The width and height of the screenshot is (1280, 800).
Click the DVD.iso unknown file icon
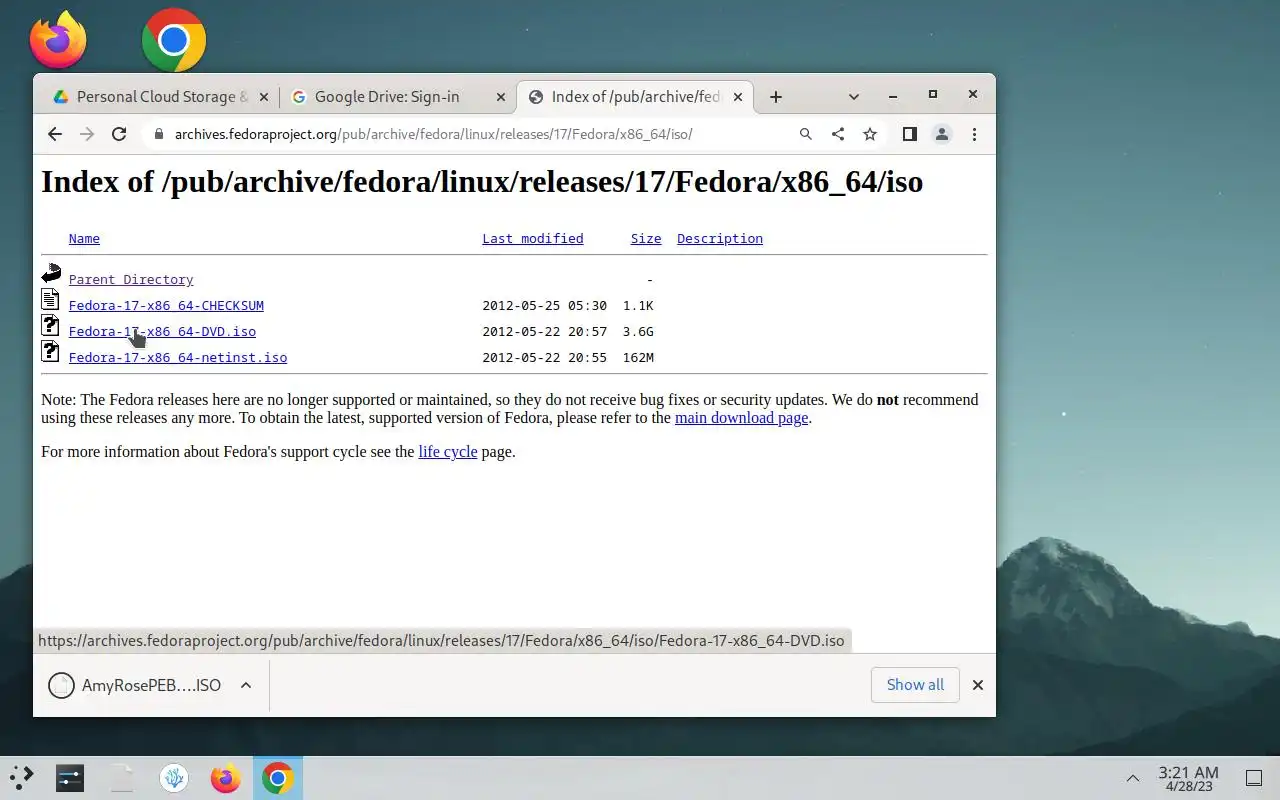[51, 325]
